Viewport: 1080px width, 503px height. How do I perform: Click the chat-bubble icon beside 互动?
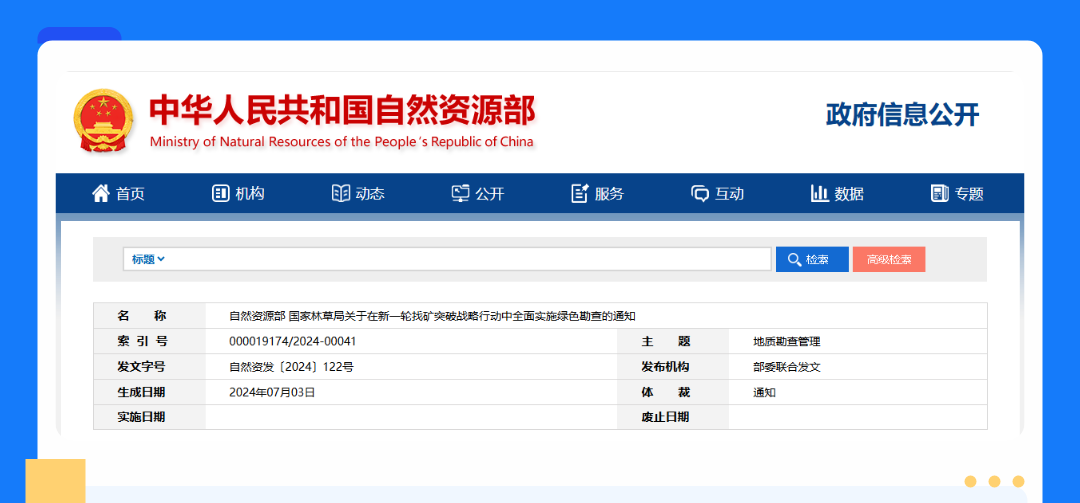pyautogui.click(x=700, y=194)
